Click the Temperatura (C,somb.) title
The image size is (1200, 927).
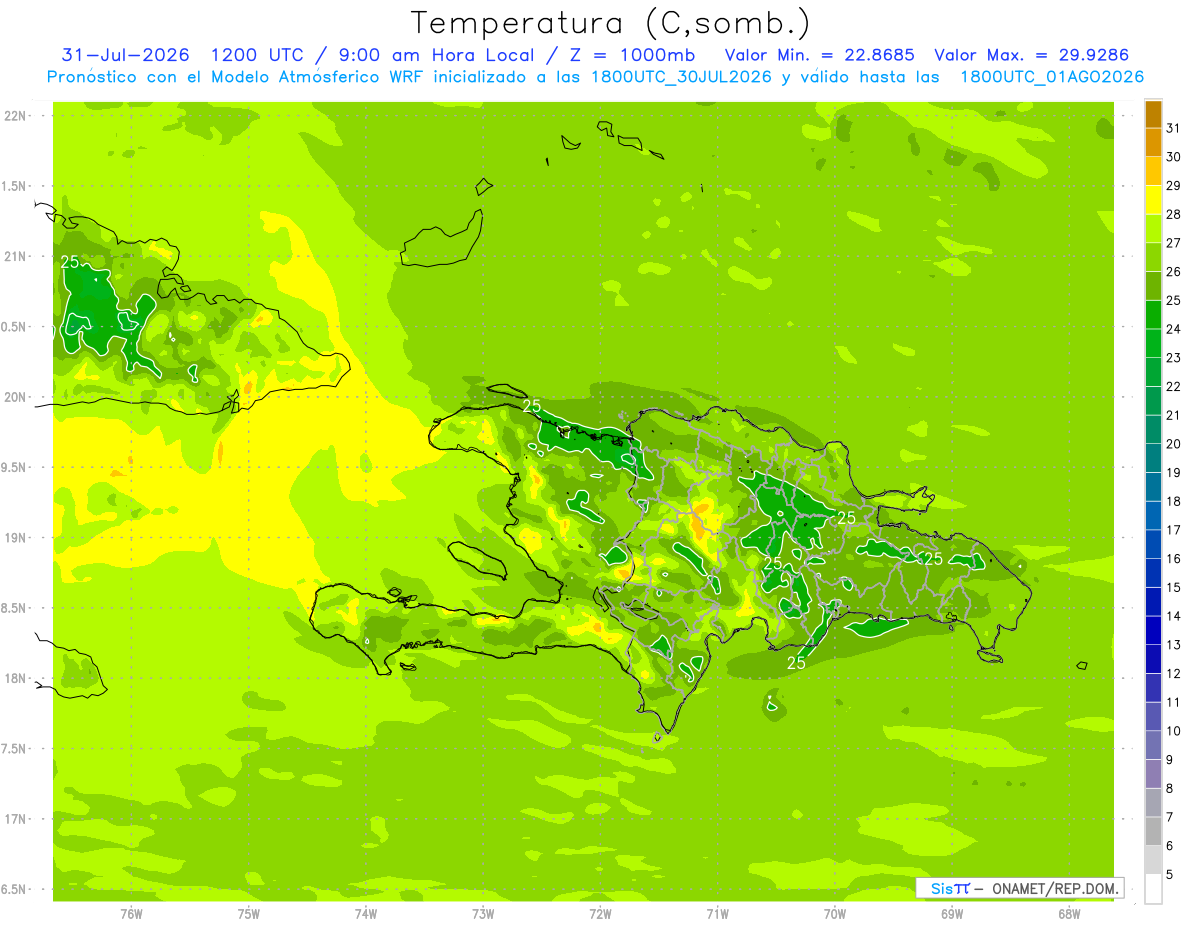coord(610,23)
